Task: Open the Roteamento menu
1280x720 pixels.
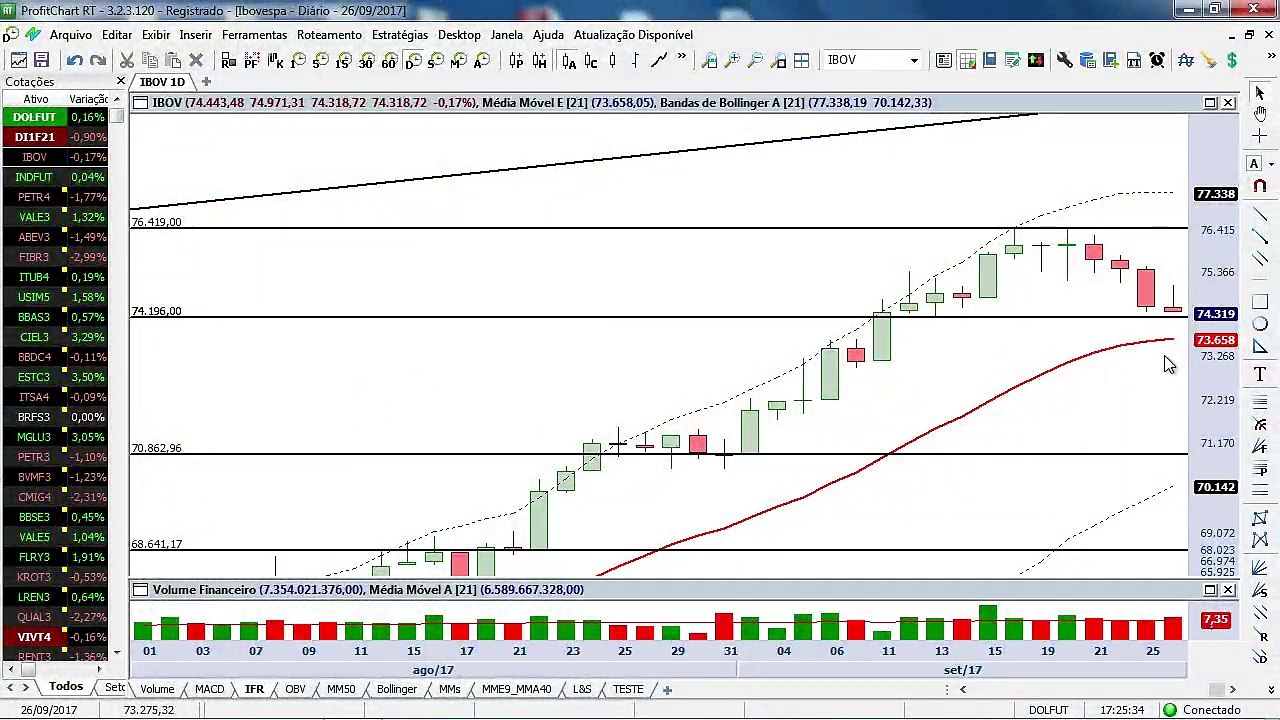Action: click(329, 35)
